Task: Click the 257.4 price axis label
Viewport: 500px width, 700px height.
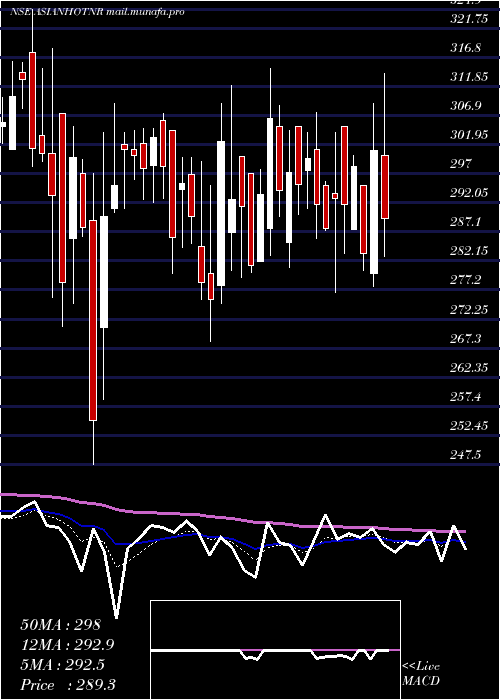Action: coord(466,396)
